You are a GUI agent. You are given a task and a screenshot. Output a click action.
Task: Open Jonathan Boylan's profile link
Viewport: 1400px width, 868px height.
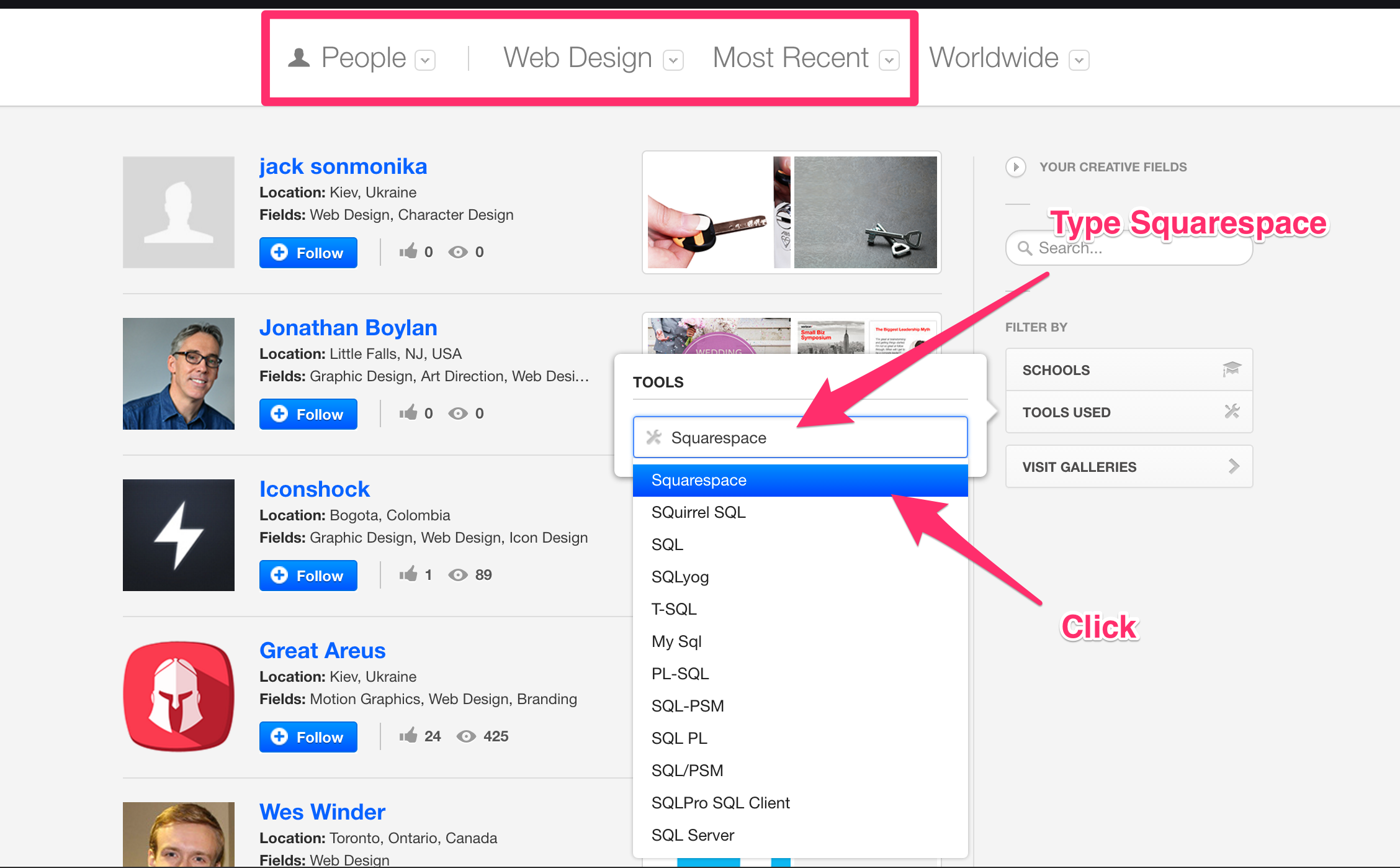[x=348, y=328]
